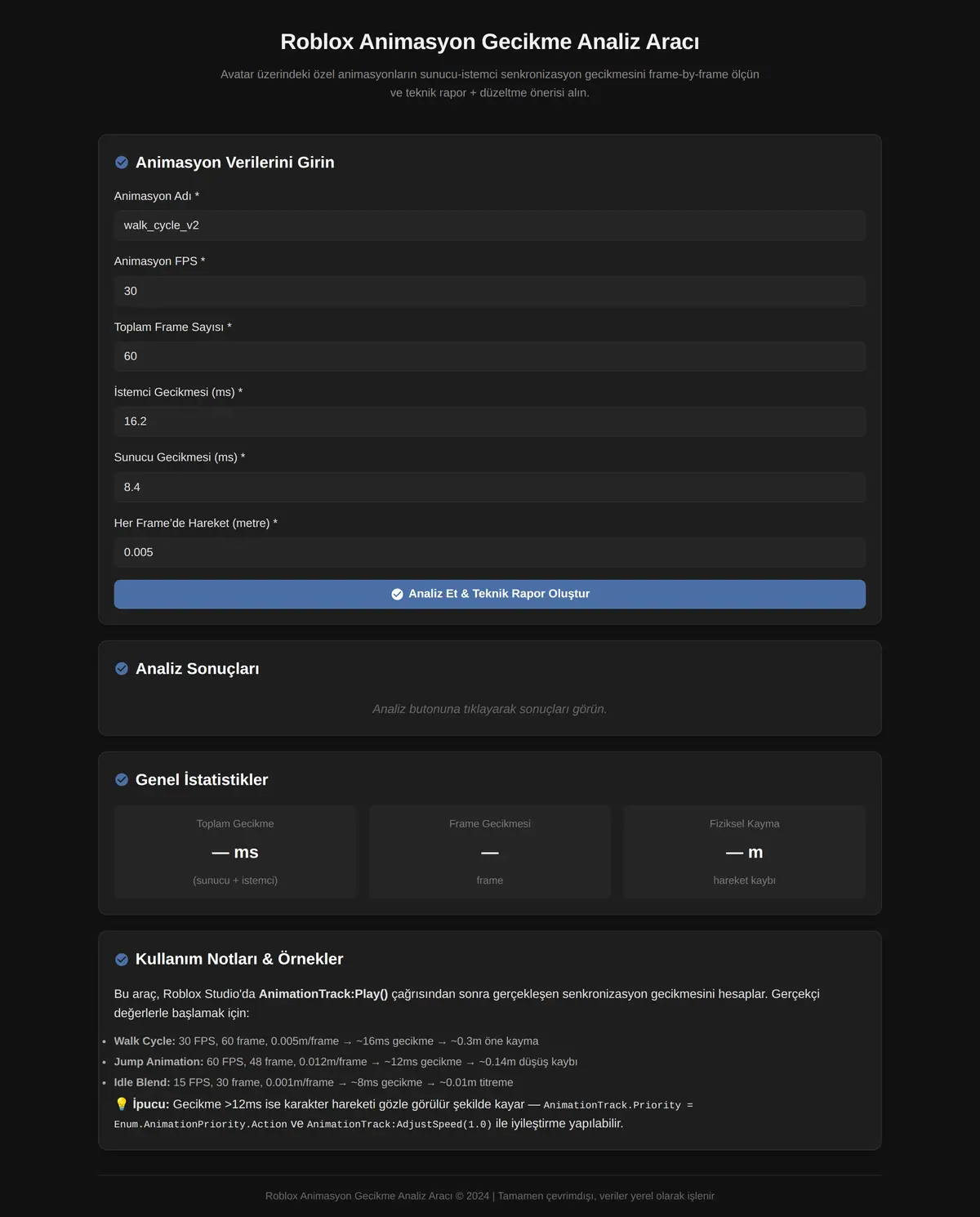The height and width of the screenshot is (1217, 980).
Task: Edit the İstemci Gecikmesi (ms) value
Action: [x=490, y=421]
